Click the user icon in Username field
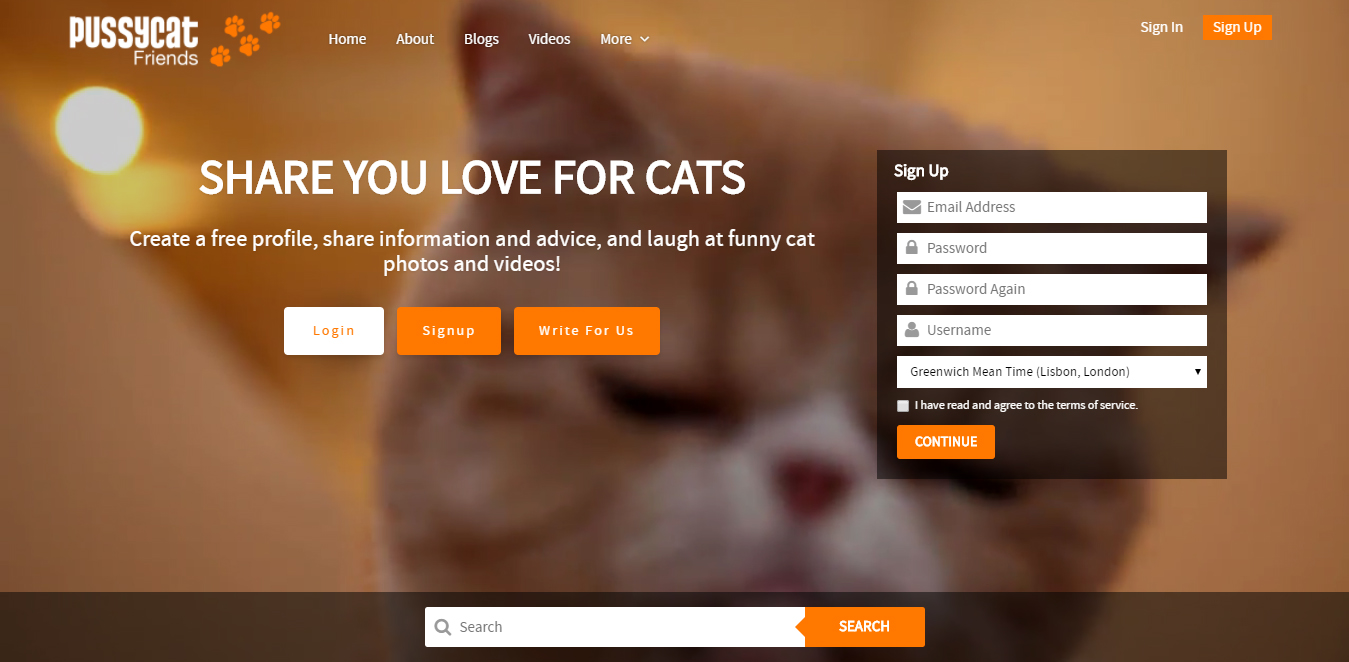 [x=912, y=329]
